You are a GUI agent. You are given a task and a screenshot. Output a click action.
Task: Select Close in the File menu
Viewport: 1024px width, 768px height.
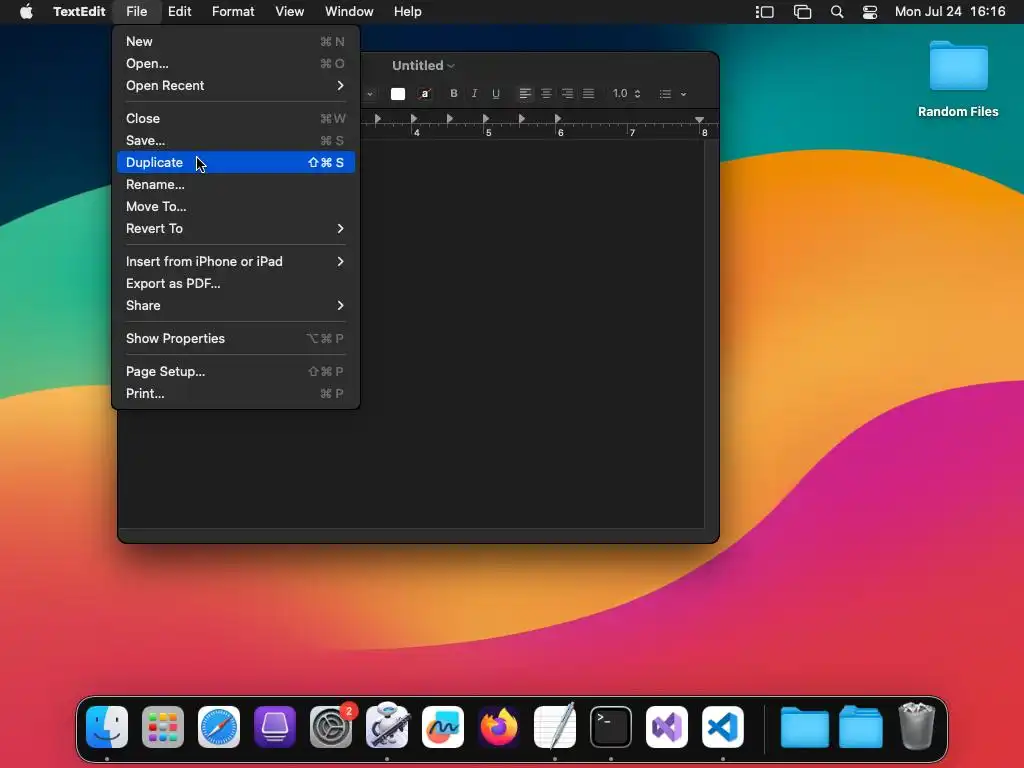(x=236, y=118)
